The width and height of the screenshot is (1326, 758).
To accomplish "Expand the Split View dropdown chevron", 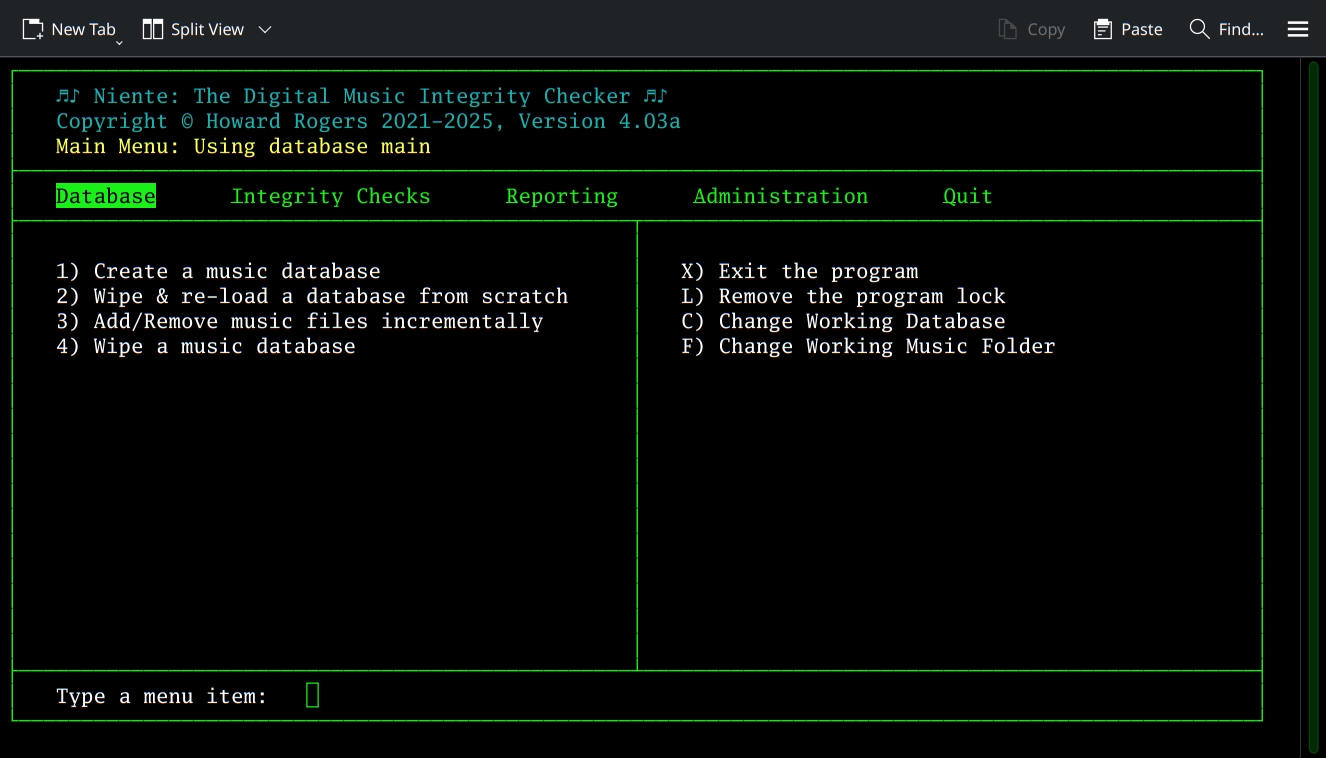I will pos(264,30).
